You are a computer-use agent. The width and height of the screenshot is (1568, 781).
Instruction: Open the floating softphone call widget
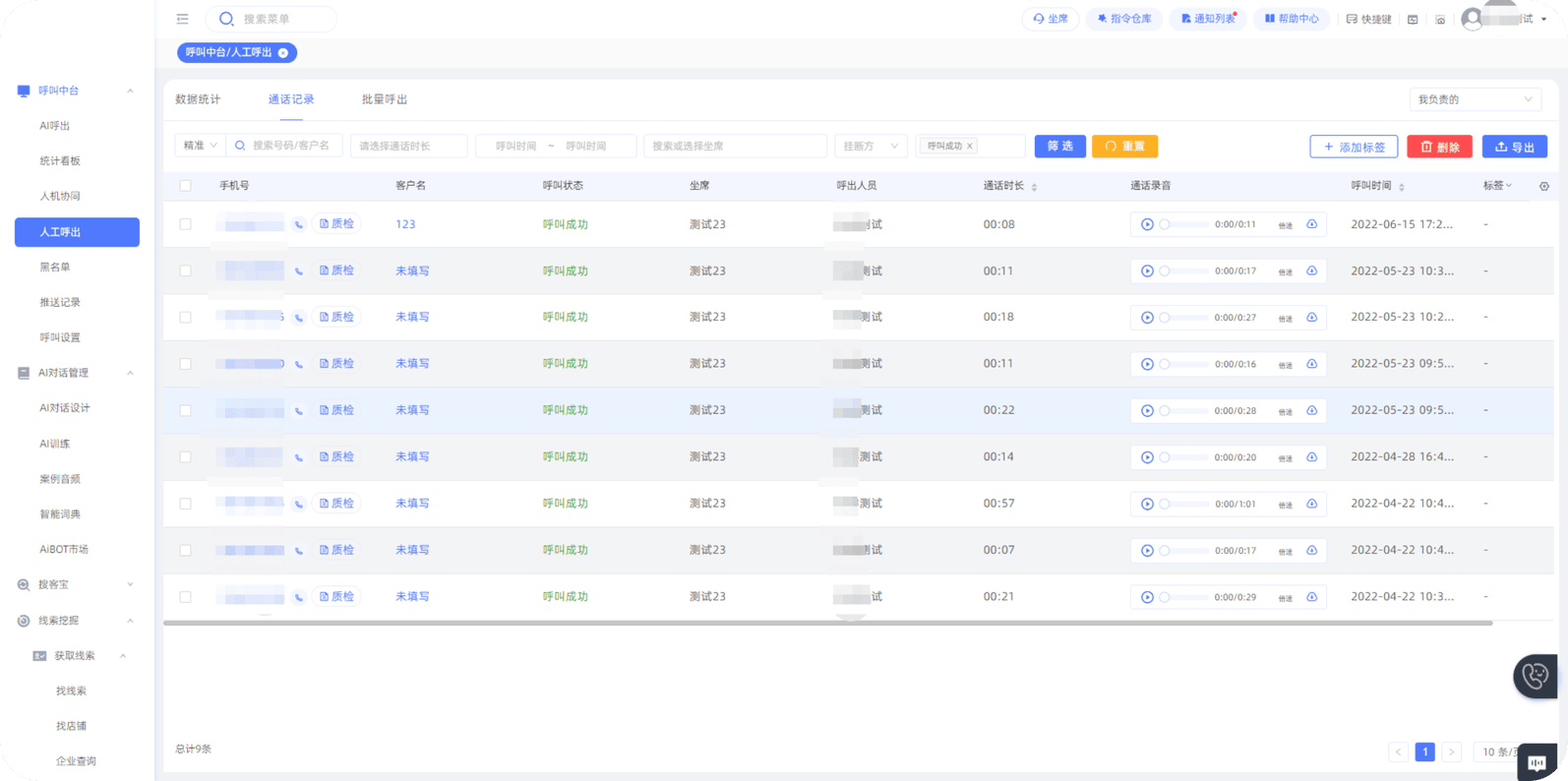1535,676
